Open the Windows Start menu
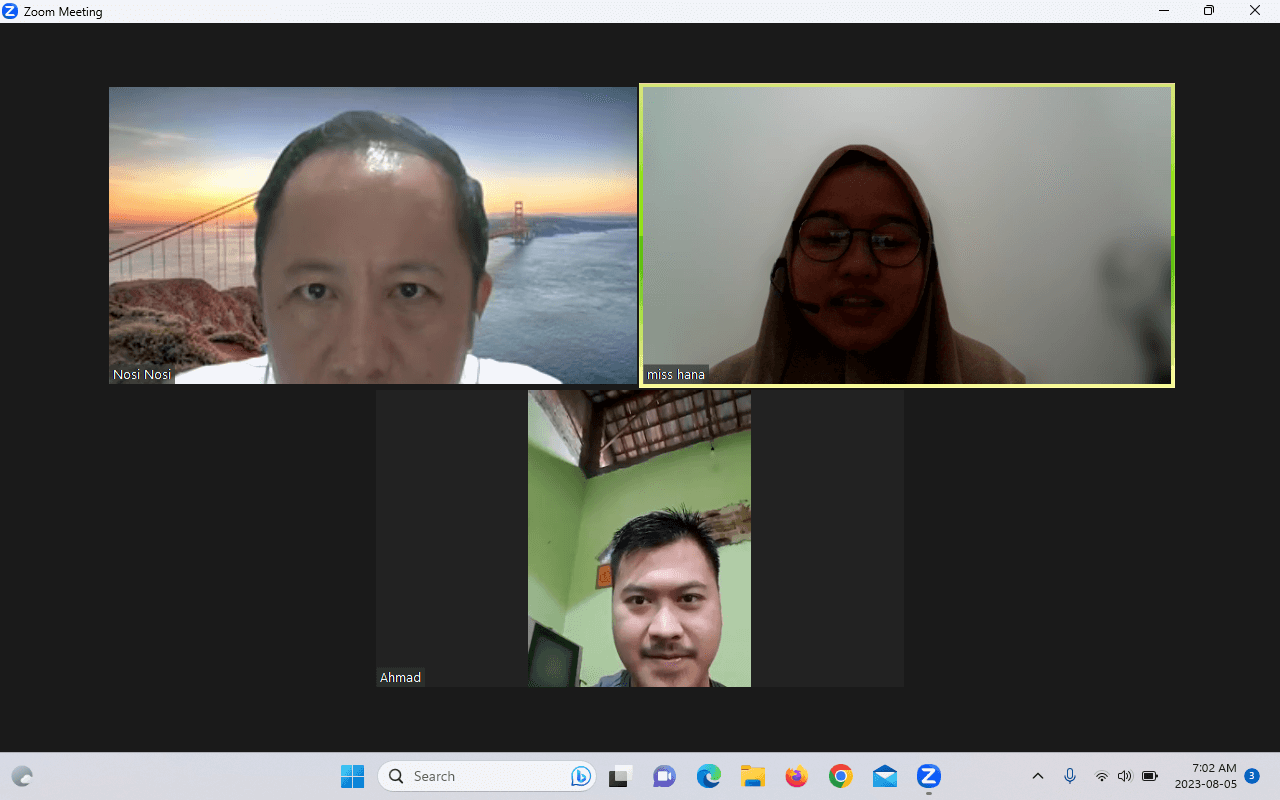This screenshot has height=800, width=1280. (352, 776)
